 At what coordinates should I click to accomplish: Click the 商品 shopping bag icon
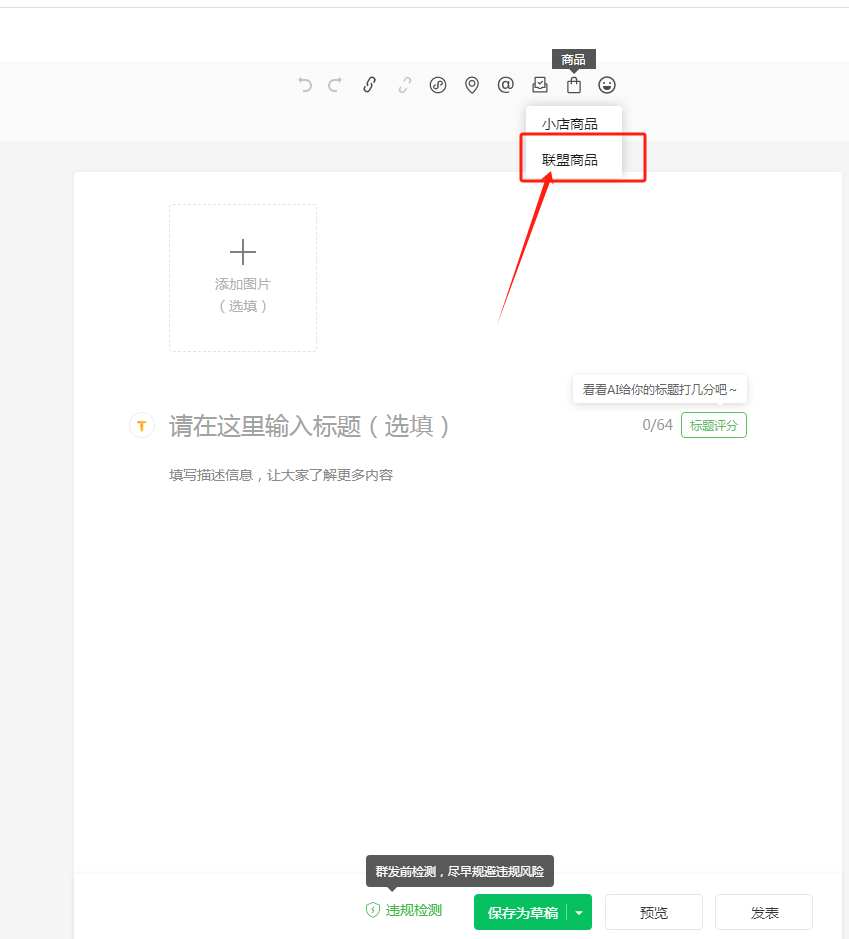coord(573,85)
